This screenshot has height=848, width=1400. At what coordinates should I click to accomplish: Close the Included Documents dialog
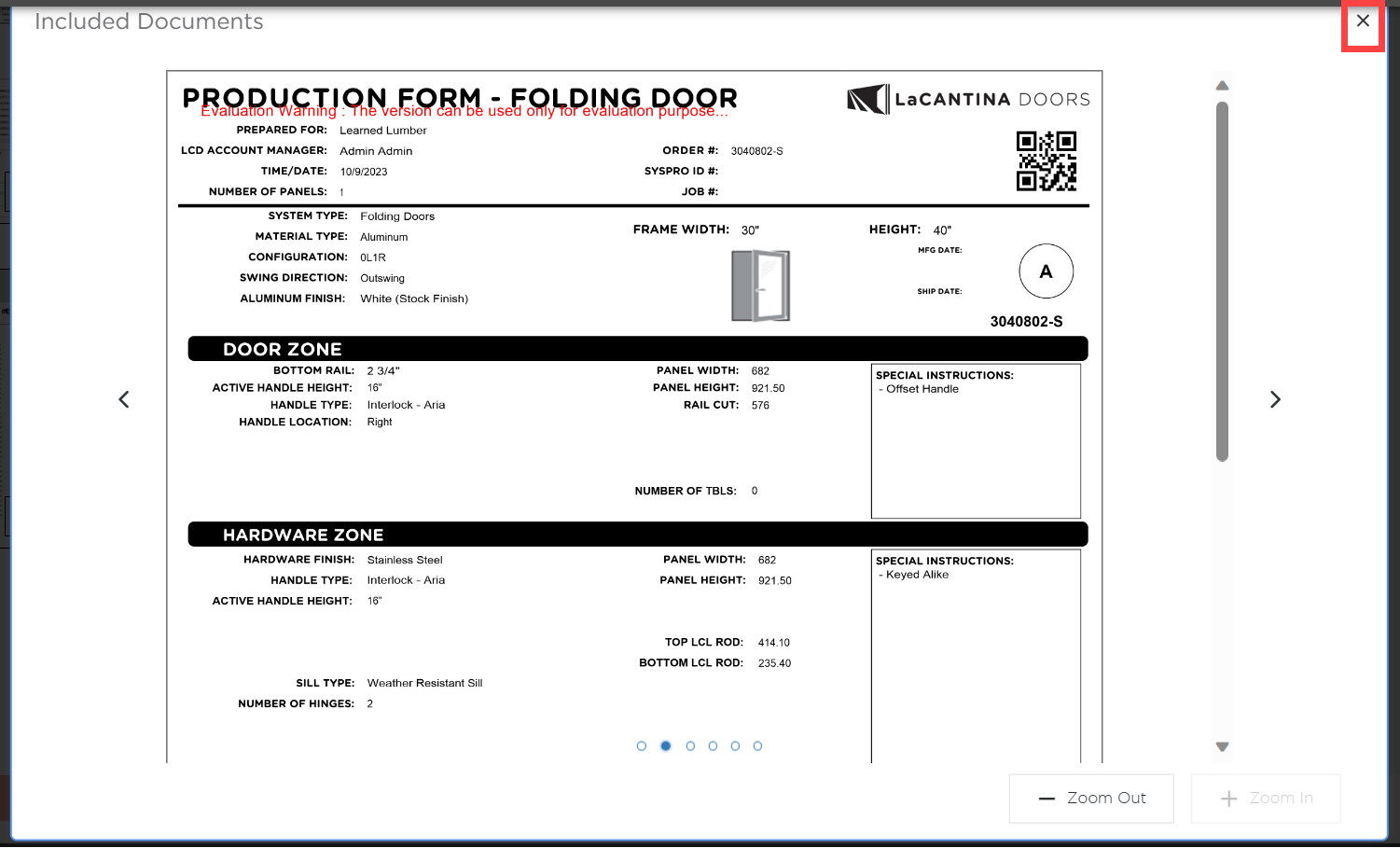pyautogui.click(x=1363, y=21)
